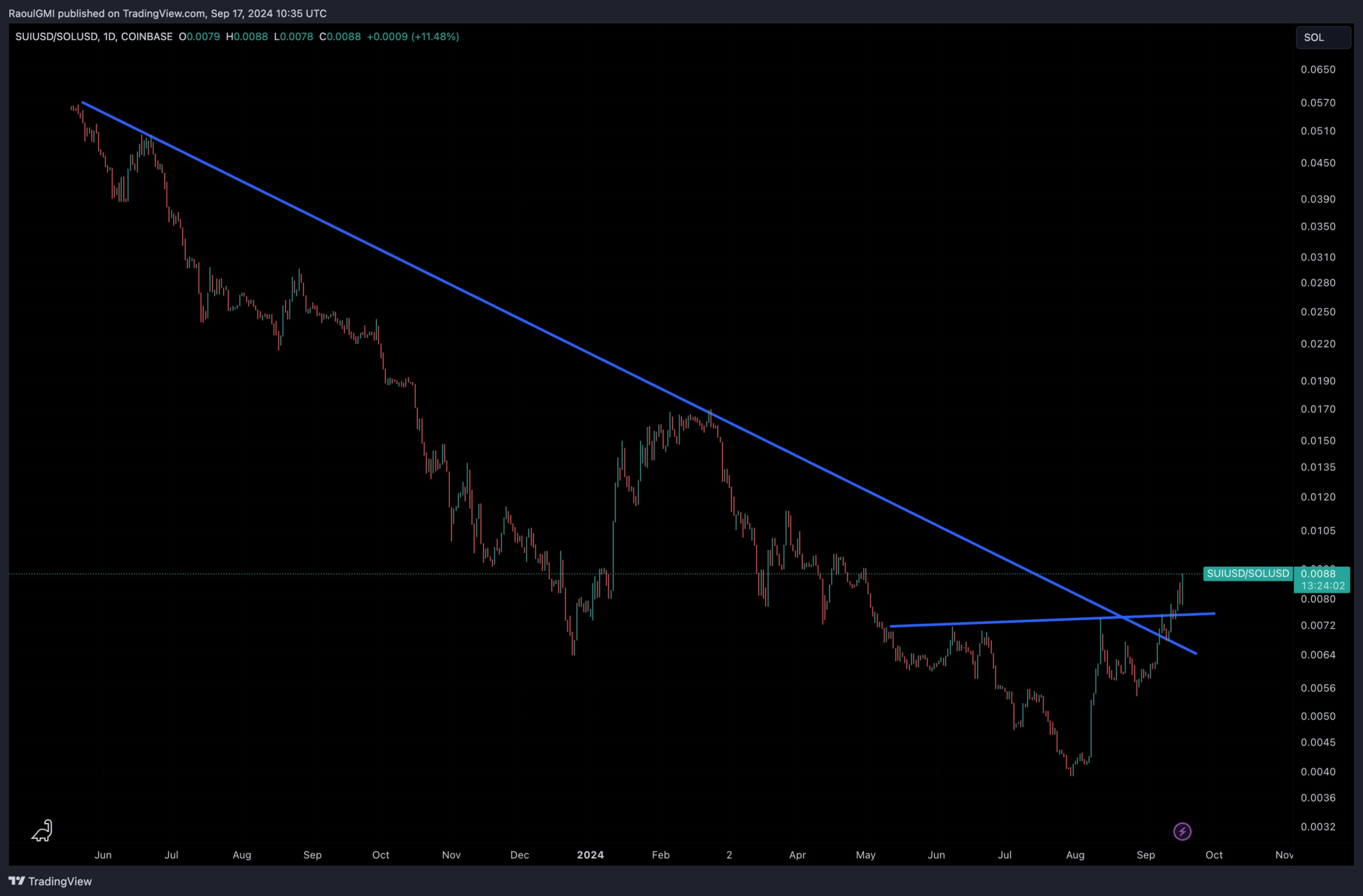1363x896 pixels.
Task: Click the 0.0650 label on the price scale
Action: pyautogui.click(x=1318, y=69)
